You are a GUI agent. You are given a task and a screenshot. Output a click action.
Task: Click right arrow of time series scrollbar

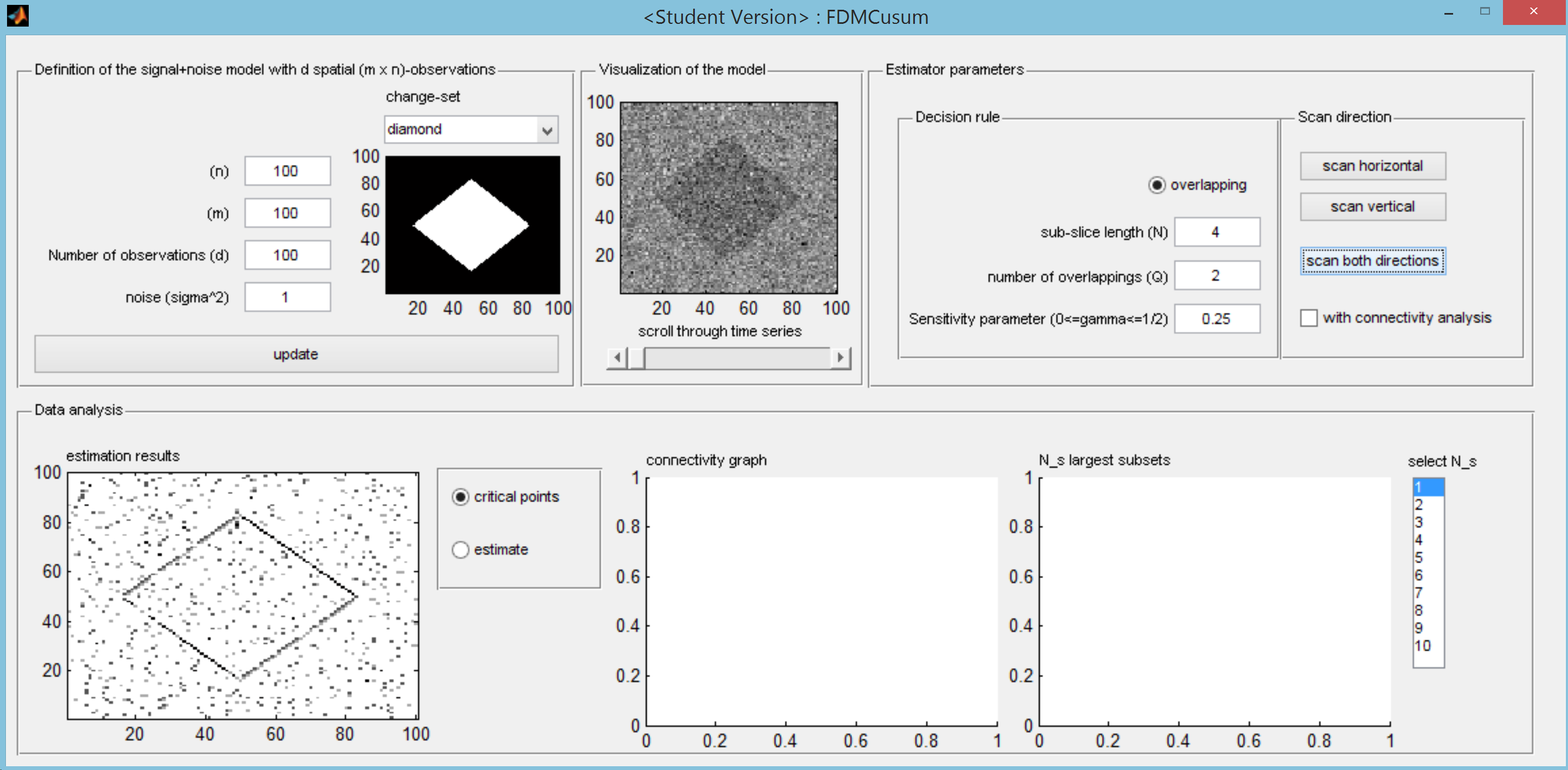[x=841, y=357]
